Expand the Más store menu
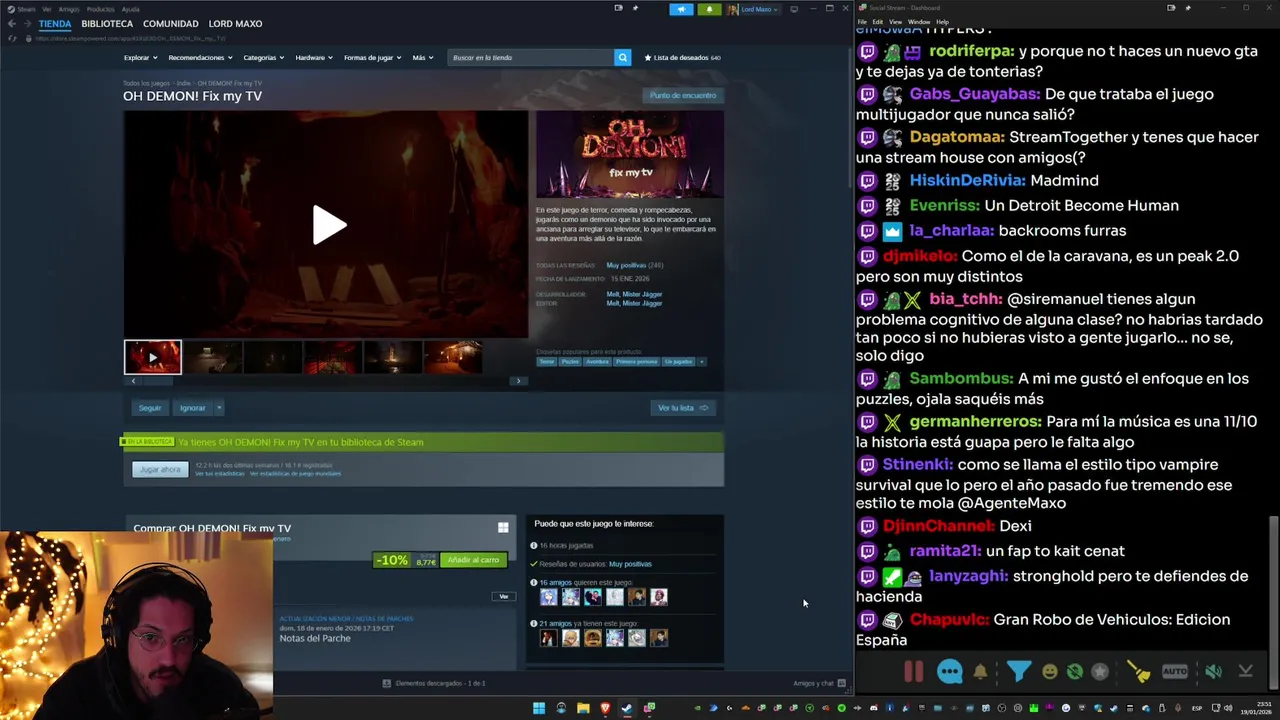 tap(423, 57)
